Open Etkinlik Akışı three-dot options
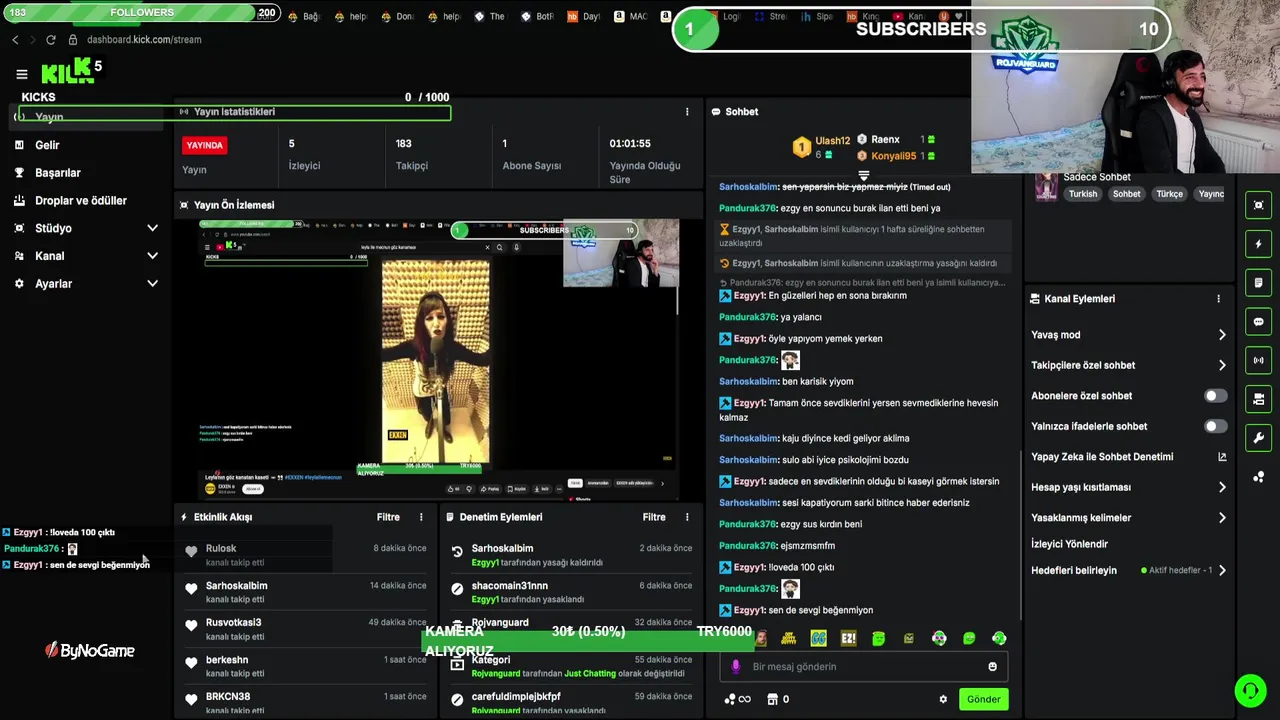 pos(421,517)
